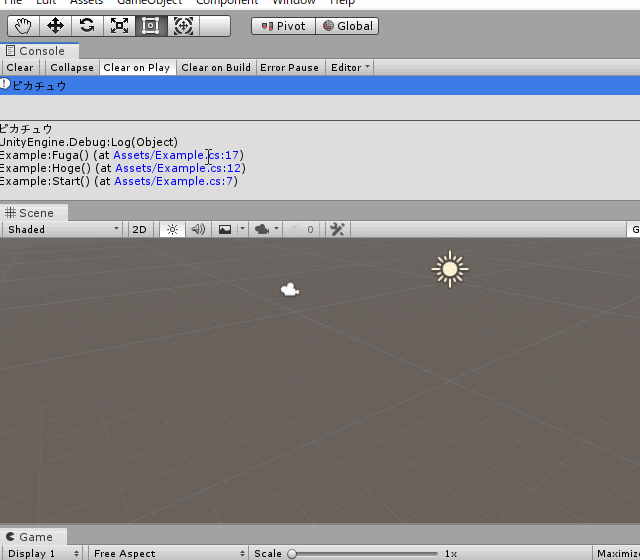Open scene camera settings icon
Viewport: 640px width, 560px height.
click(262, 229)
